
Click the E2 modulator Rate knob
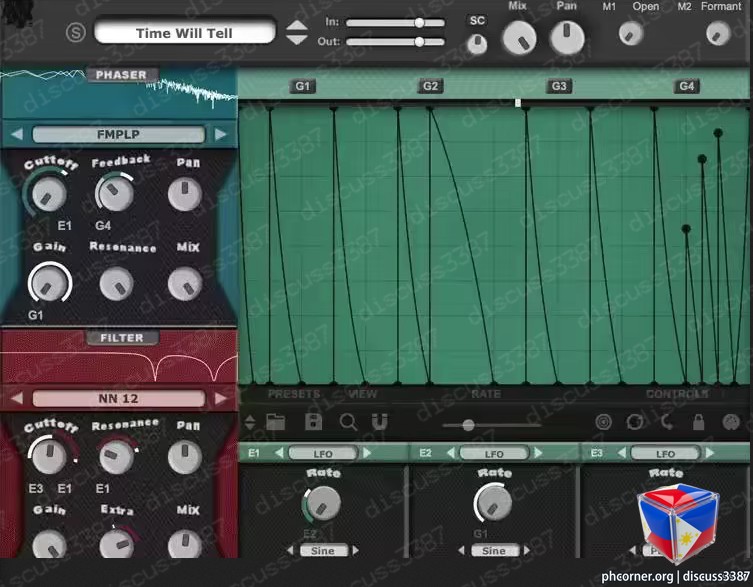493,502
